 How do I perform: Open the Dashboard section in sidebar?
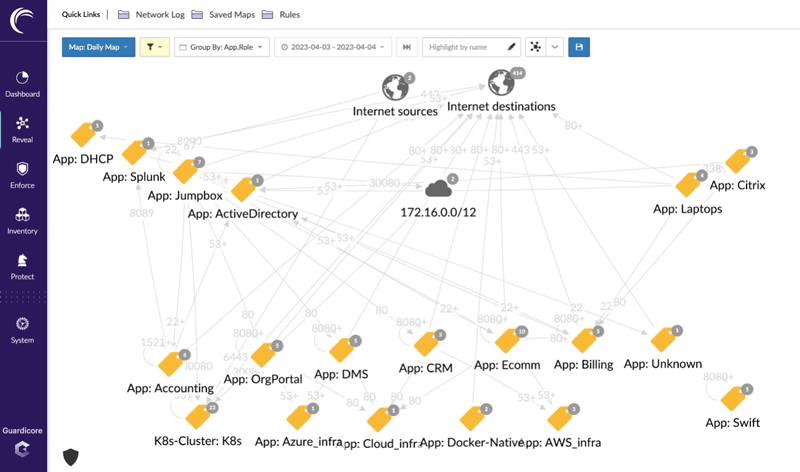[22, 85]
